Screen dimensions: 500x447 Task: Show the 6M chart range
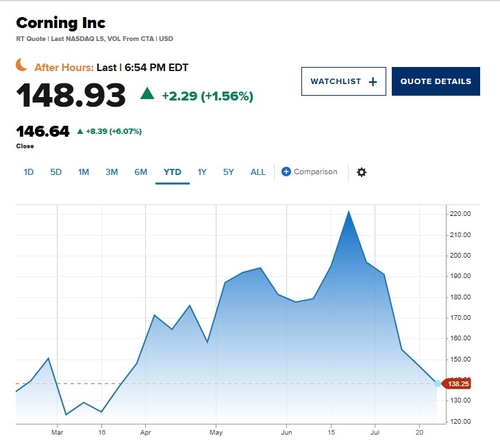[141, 172]
